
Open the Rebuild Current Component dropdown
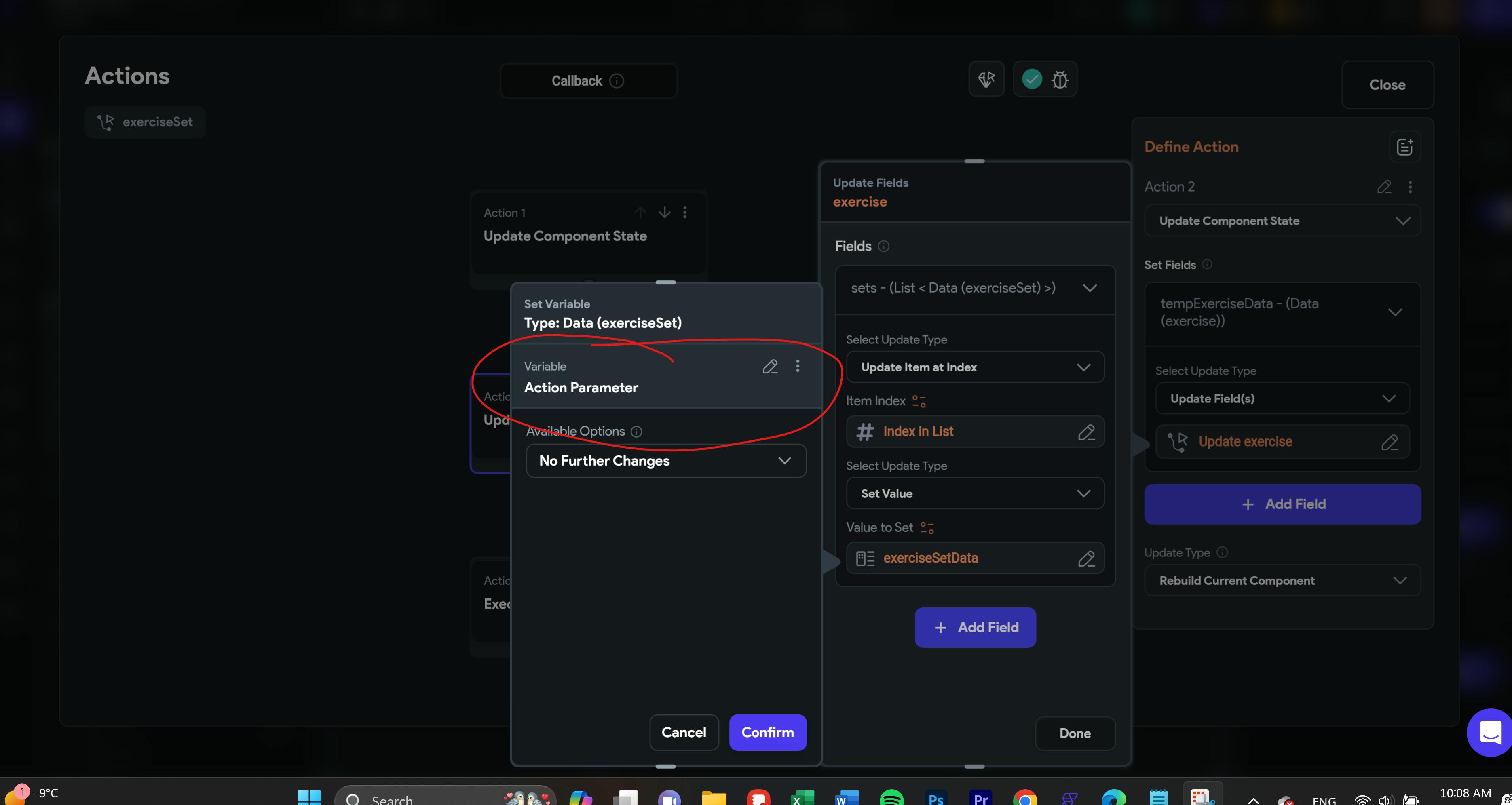[1282, 580]
